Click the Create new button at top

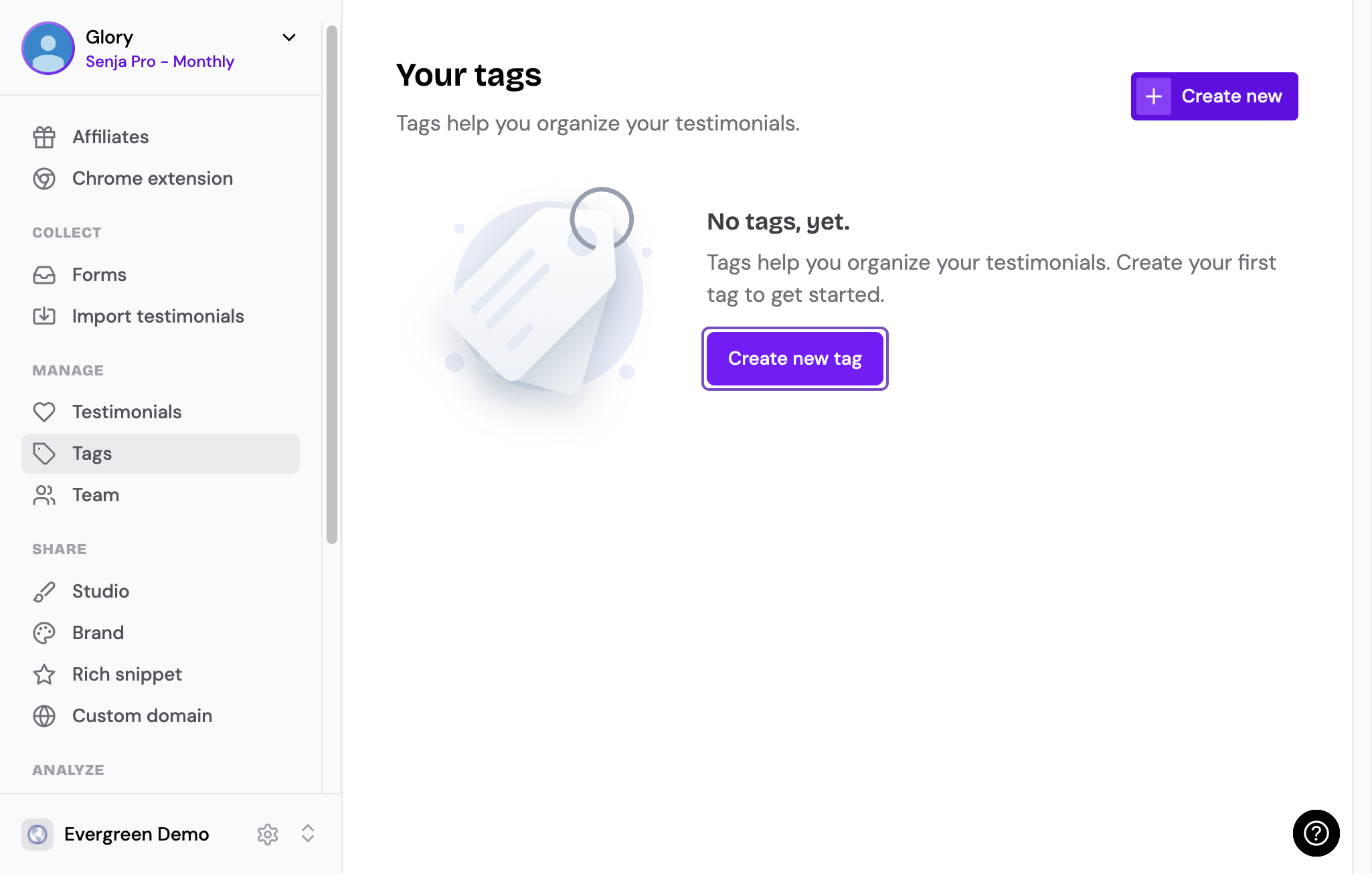coord(1214,96)
